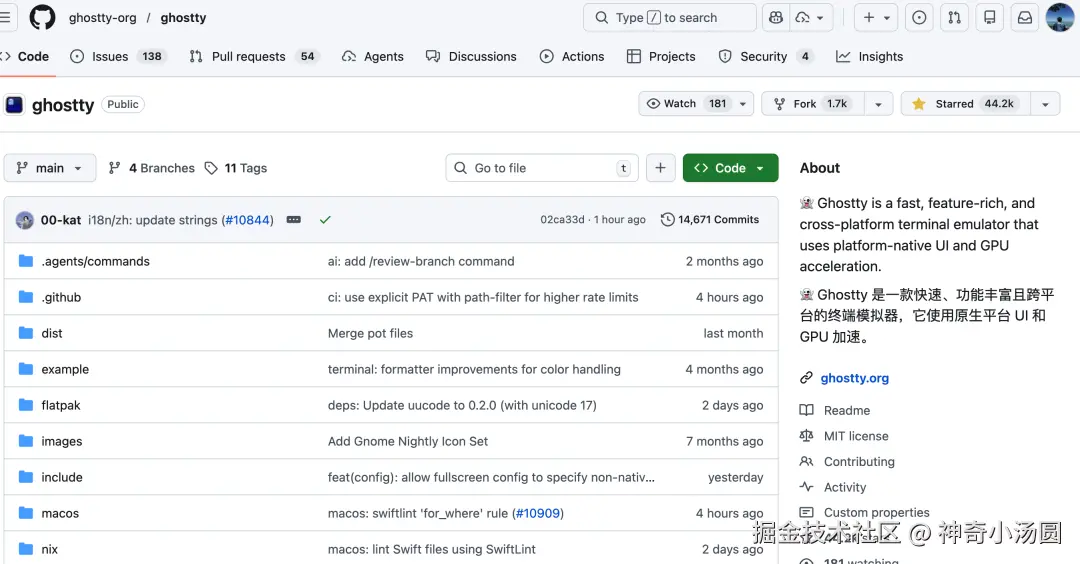Open "Add Gnome Nightly Icon Set" commit
Screen dimensions: 1080x564
click(408, 441)
